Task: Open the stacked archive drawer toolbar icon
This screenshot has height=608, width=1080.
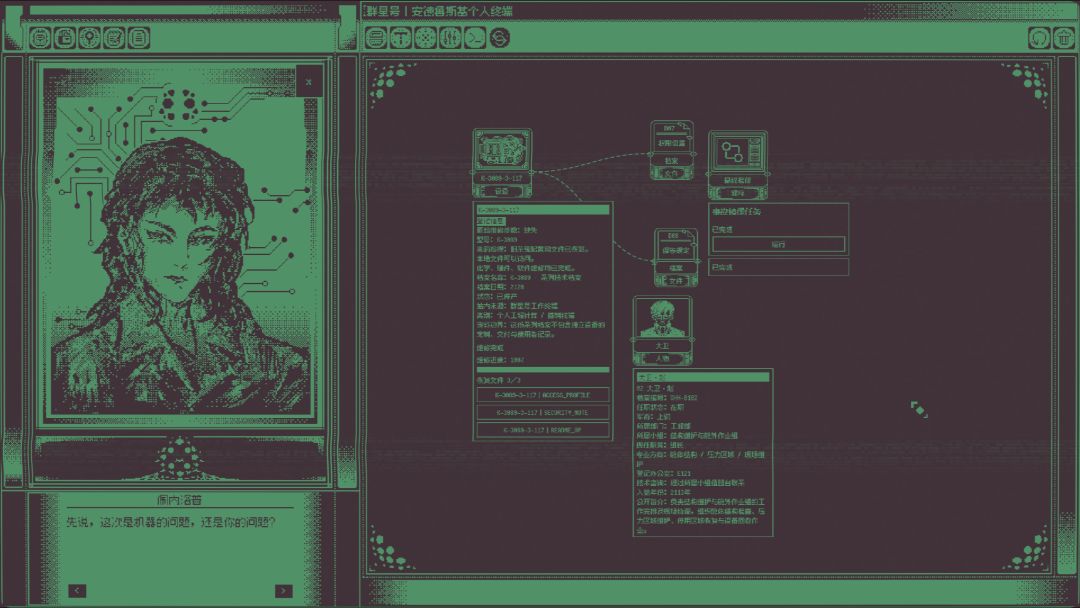Action: 375,37
